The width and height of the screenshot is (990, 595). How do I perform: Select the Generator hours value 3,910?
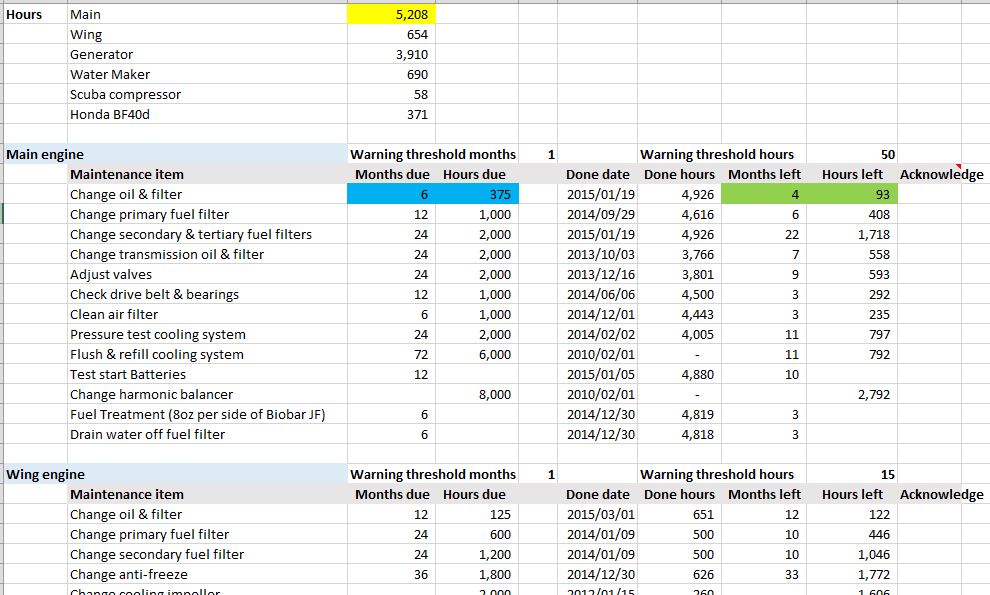[391, 55]
